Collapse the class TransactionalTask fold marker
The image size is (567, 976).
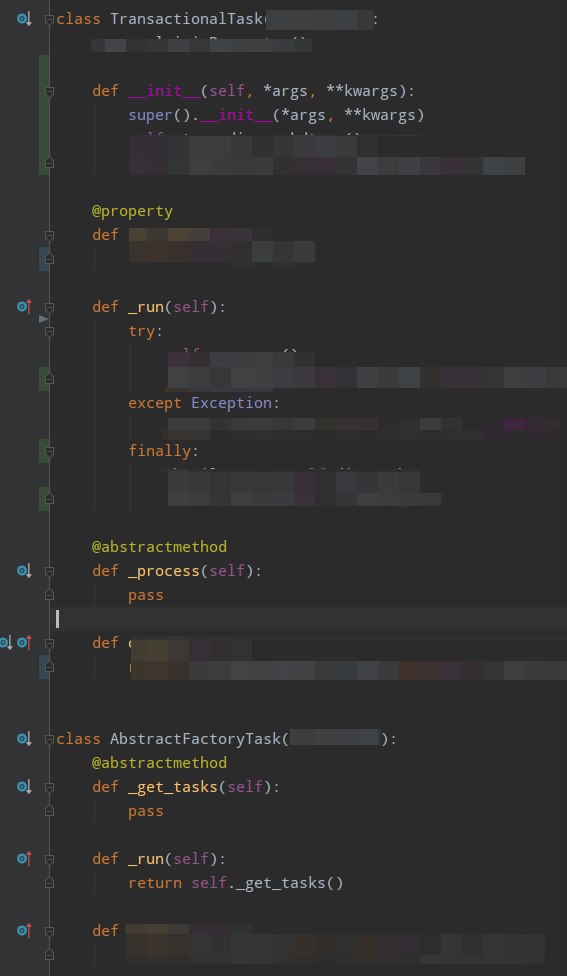pos(49,20)
